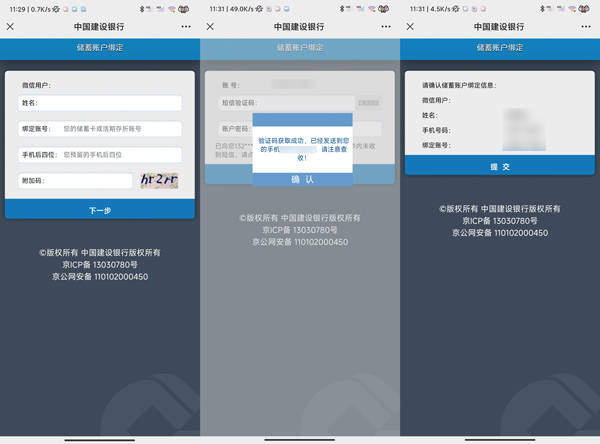
Task: Click the 附加码 captcha input field
Action: coord(90,181)
